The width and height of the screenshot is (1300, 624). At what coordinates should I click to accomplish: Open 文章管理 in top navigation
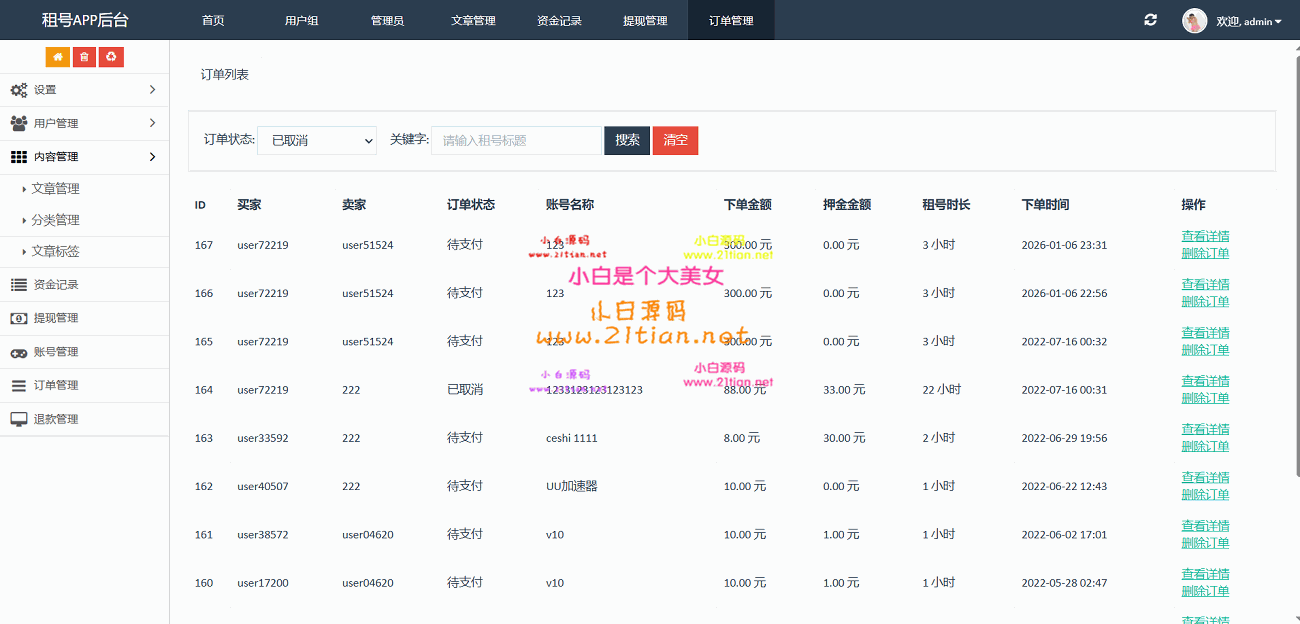tap(473, 20)
